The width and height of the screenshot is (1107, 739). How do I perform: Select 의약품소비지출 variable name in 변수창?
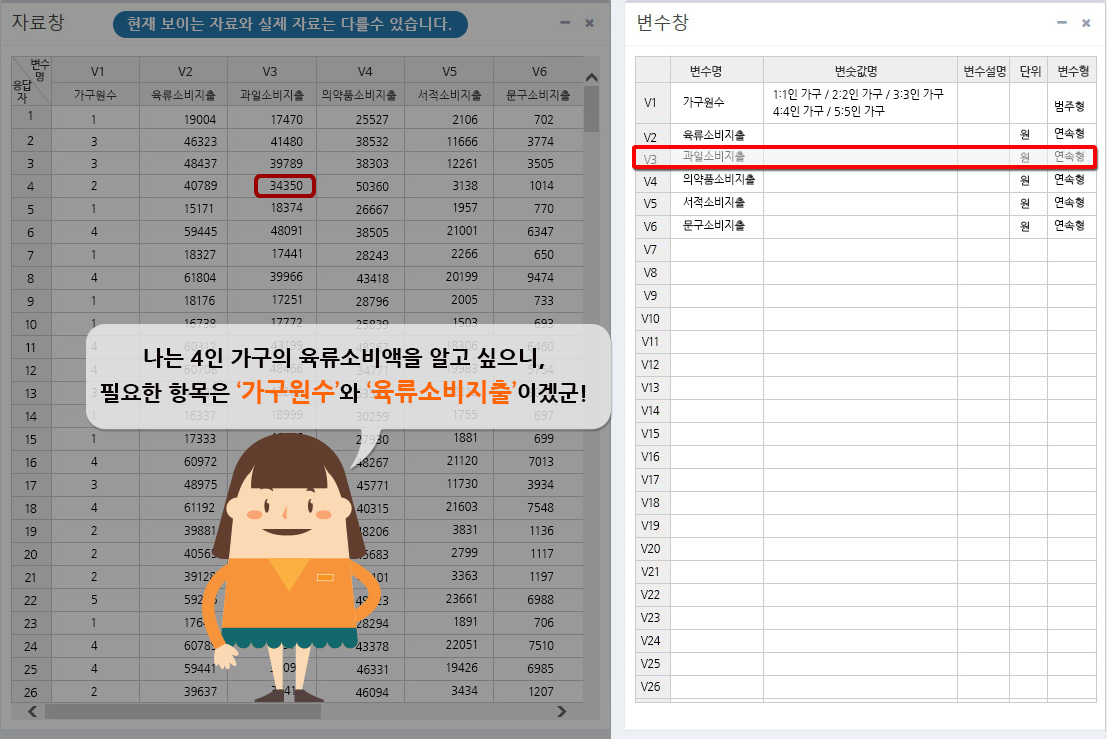click(x=718, y=180)
